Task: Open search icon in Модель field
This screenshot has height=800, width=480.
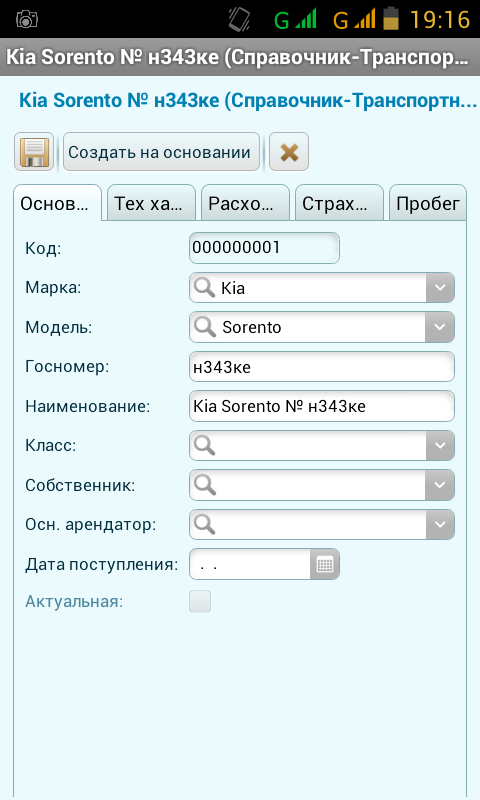Action: [205, 327]
